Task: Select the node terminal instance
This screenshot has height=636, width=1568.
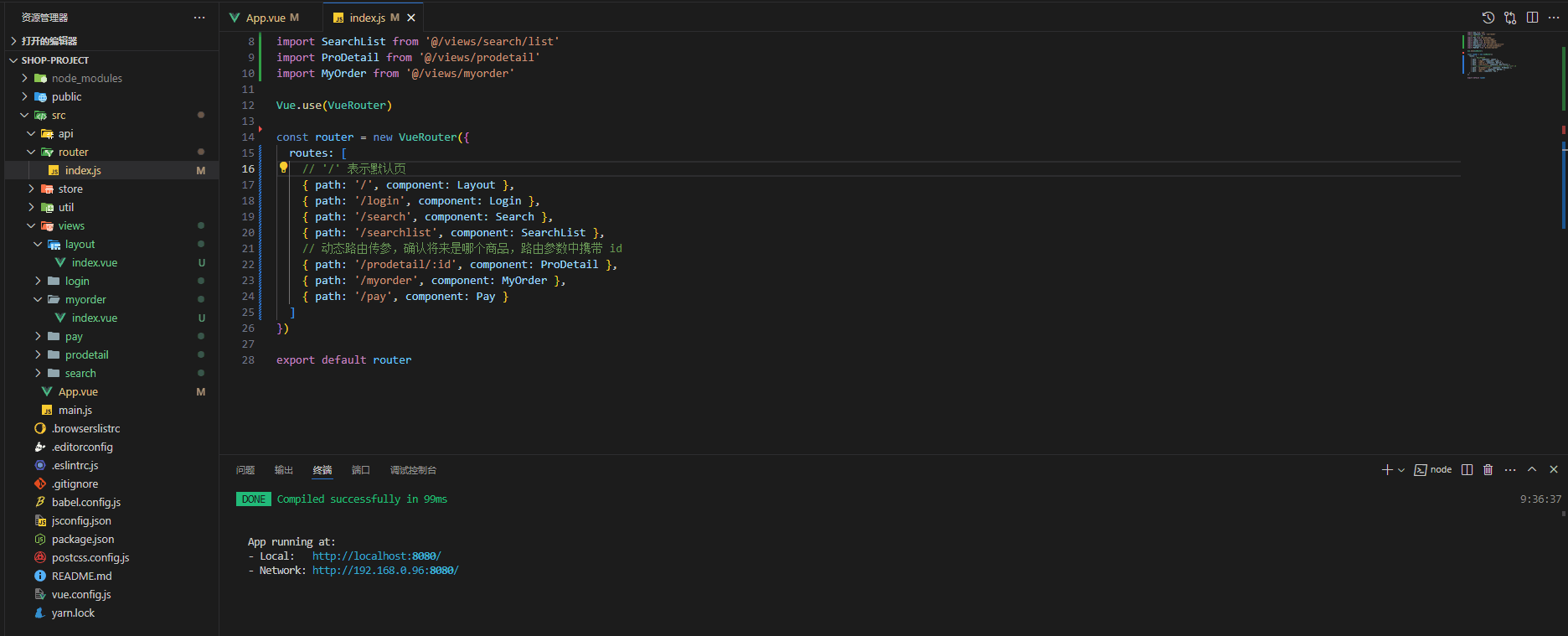Action: (1433, 470)
